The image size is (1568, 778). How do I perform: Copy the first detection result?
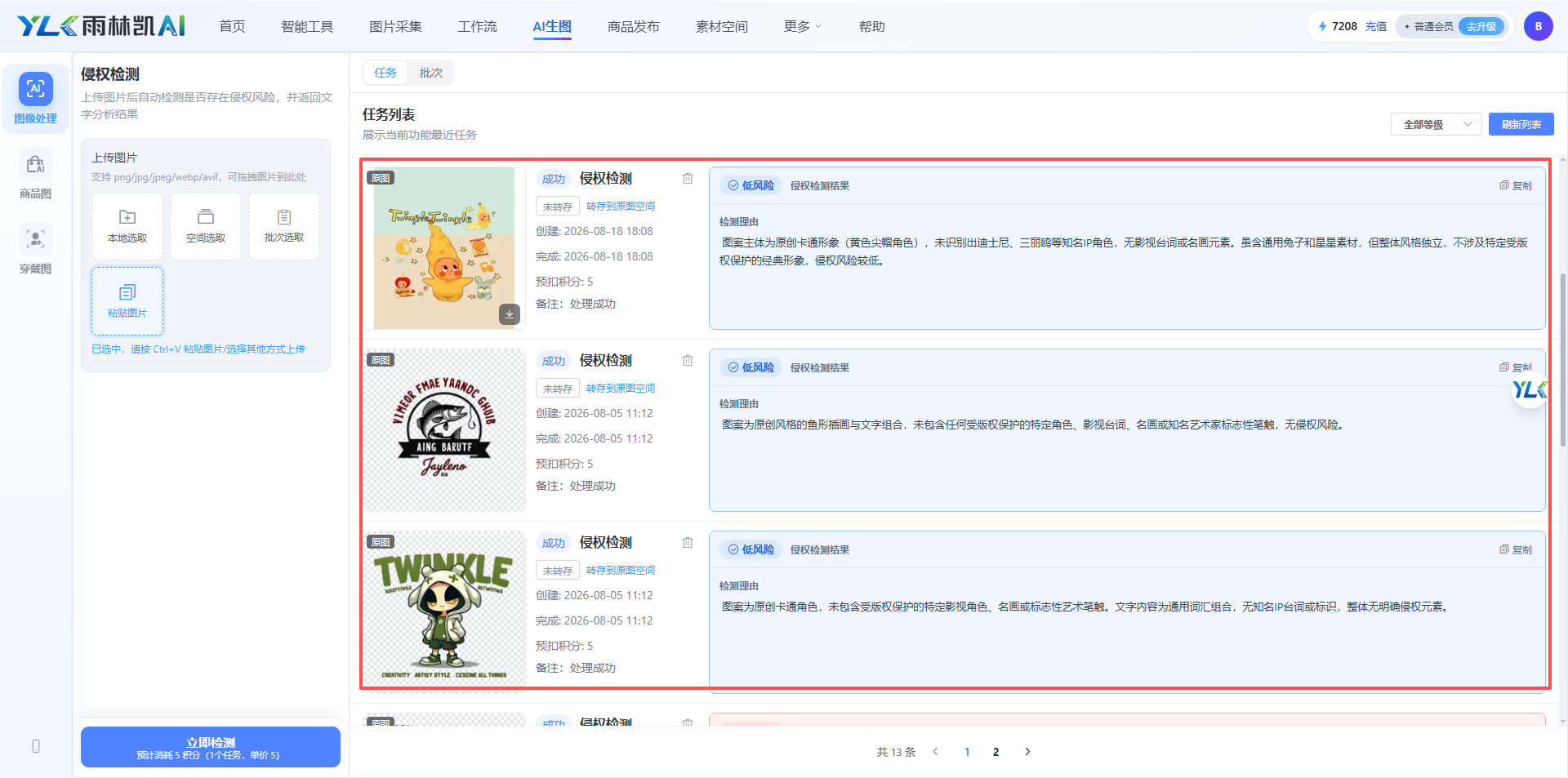click(x=1516, y=185)
